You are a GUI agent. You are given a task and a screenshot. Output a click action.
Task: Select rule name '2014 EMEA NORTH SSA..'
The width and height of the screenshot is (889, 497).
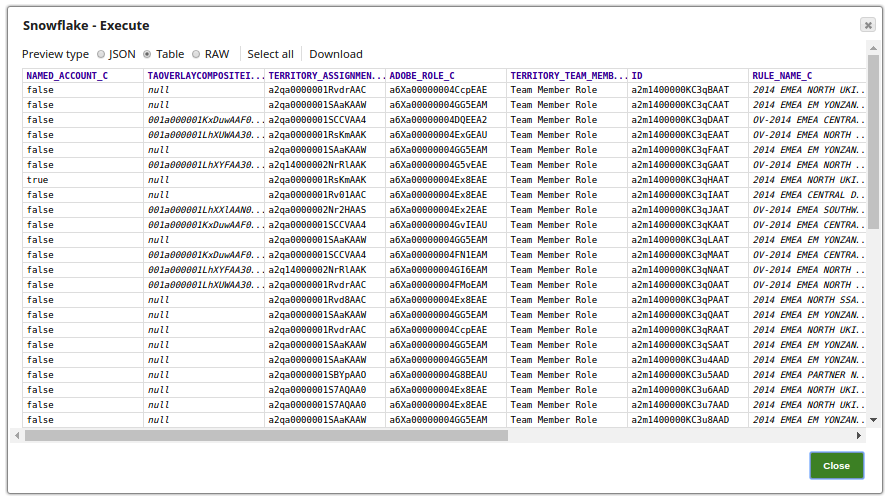(x=808, y=300)
